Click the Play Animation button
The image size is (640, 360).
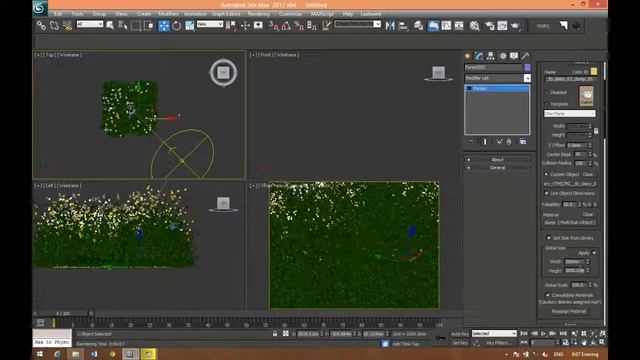pos(543,334)
